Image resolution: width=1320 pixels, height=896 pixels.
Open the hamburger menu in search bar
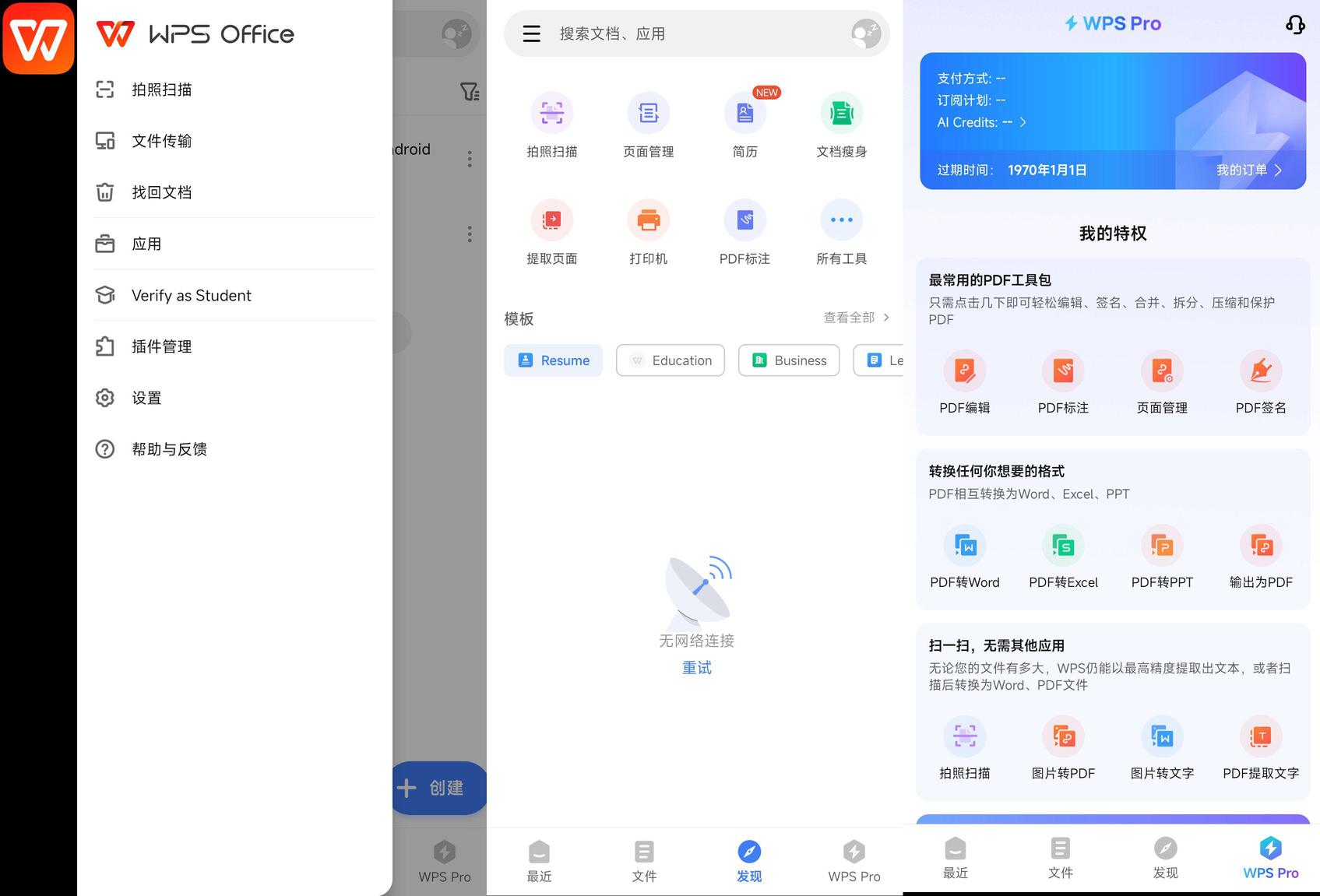click(x=531, y=33)
